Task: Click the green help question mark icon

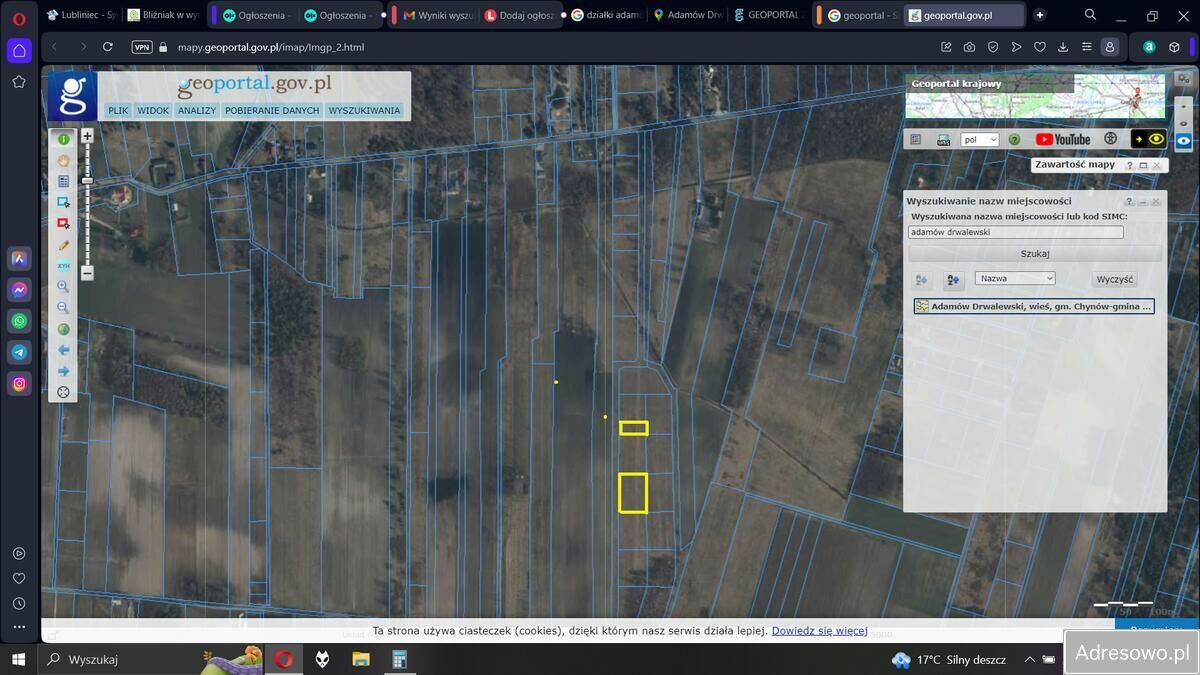Action: coord(1014,140)
